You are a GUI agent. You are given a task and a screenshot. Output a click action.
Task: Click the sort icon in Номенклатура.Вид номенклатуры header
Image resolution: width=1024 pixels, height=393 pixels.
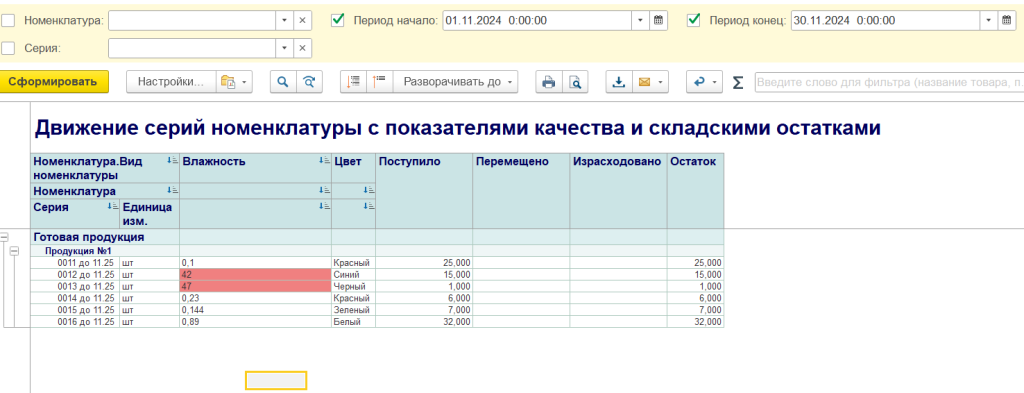point(172,161)
